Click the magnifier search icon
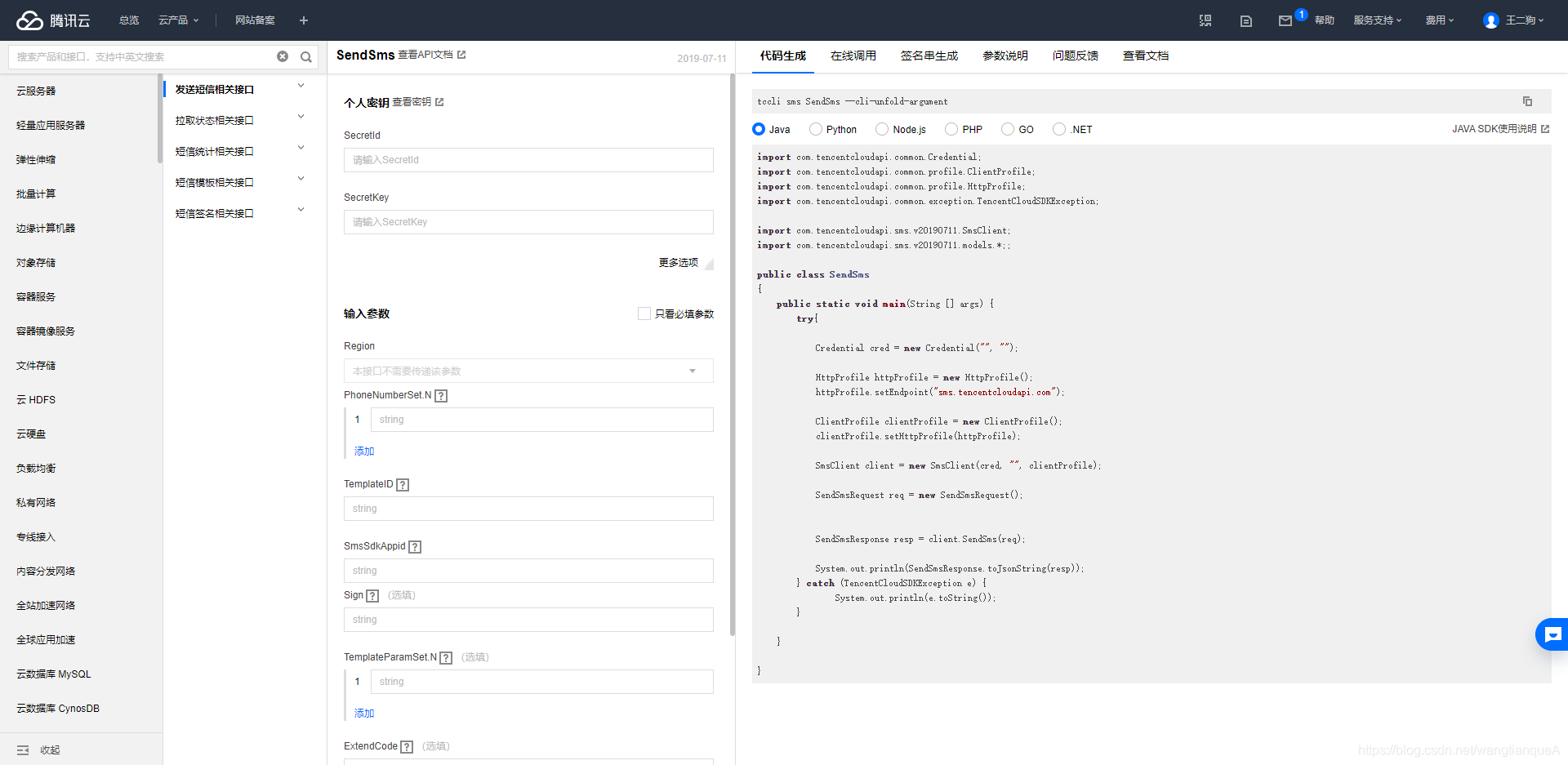This screenshot has width=1568, height=765. click(x=306, y=57)
